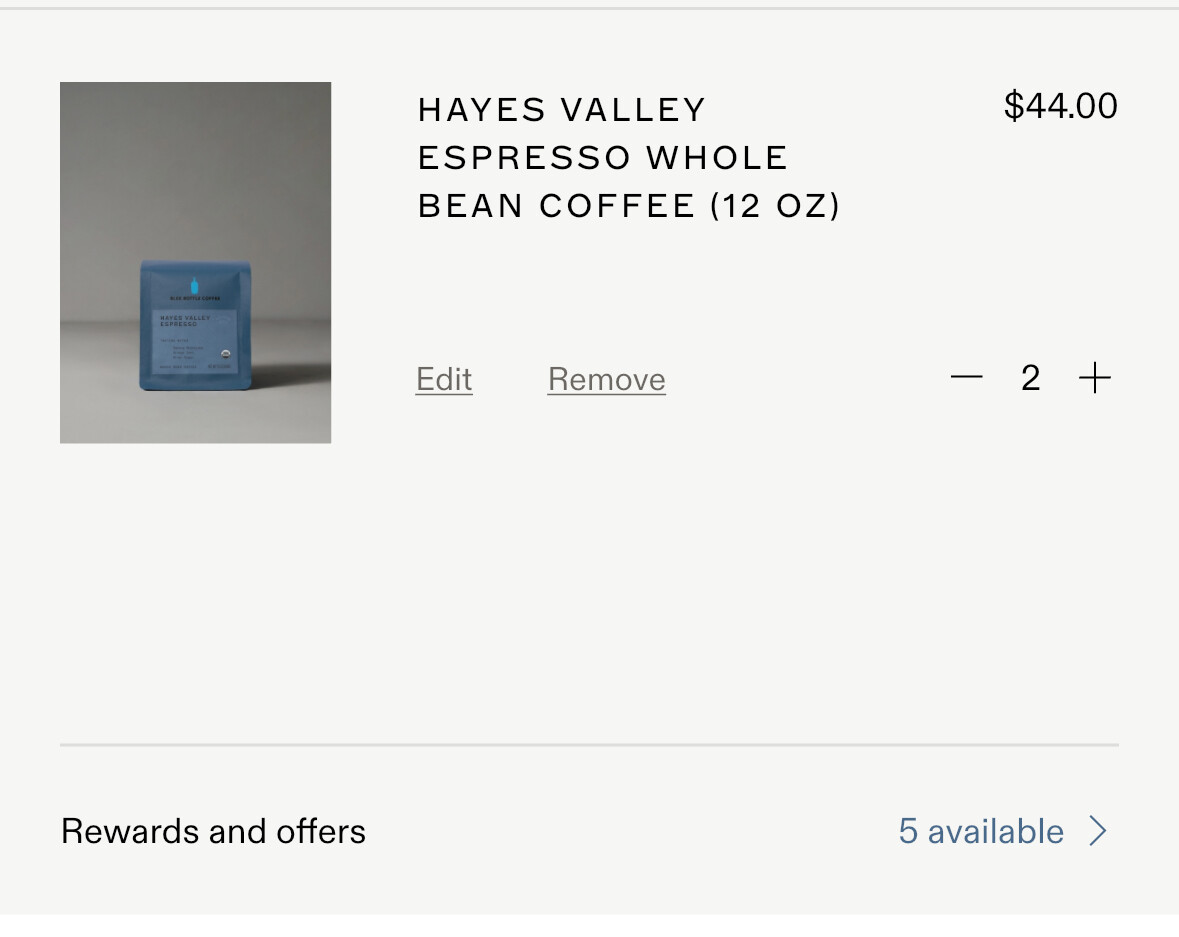Click the "HAYES VALLEY" line of the title

coord(562,109)
